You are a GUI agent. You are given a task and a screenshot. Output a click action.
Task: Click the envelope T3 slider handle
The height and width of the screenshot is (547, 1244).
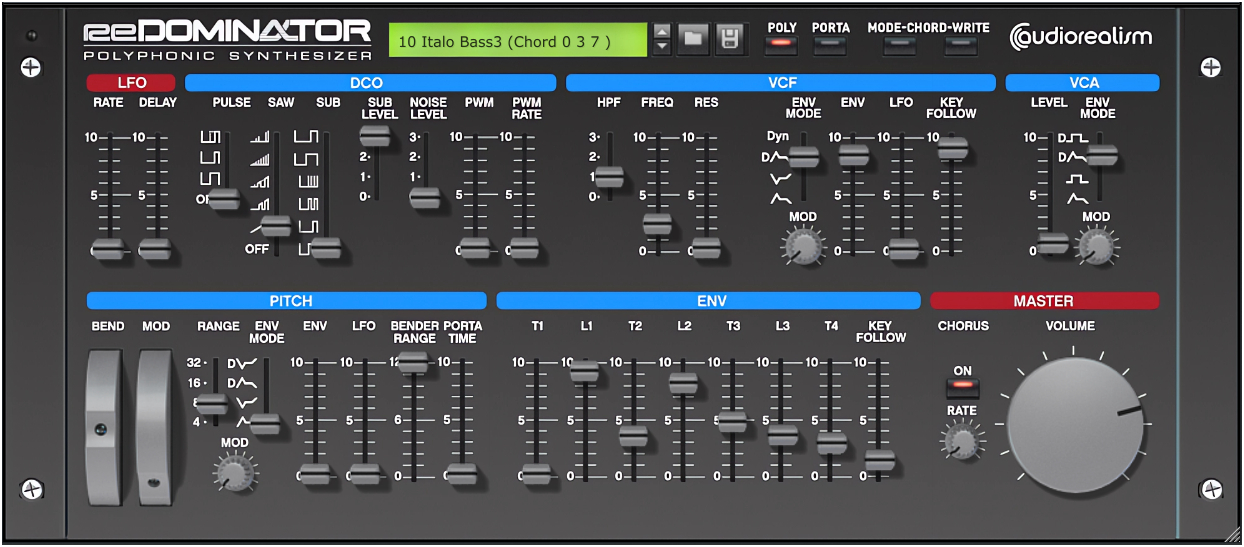pyautogui.click(x=733, y=421)
